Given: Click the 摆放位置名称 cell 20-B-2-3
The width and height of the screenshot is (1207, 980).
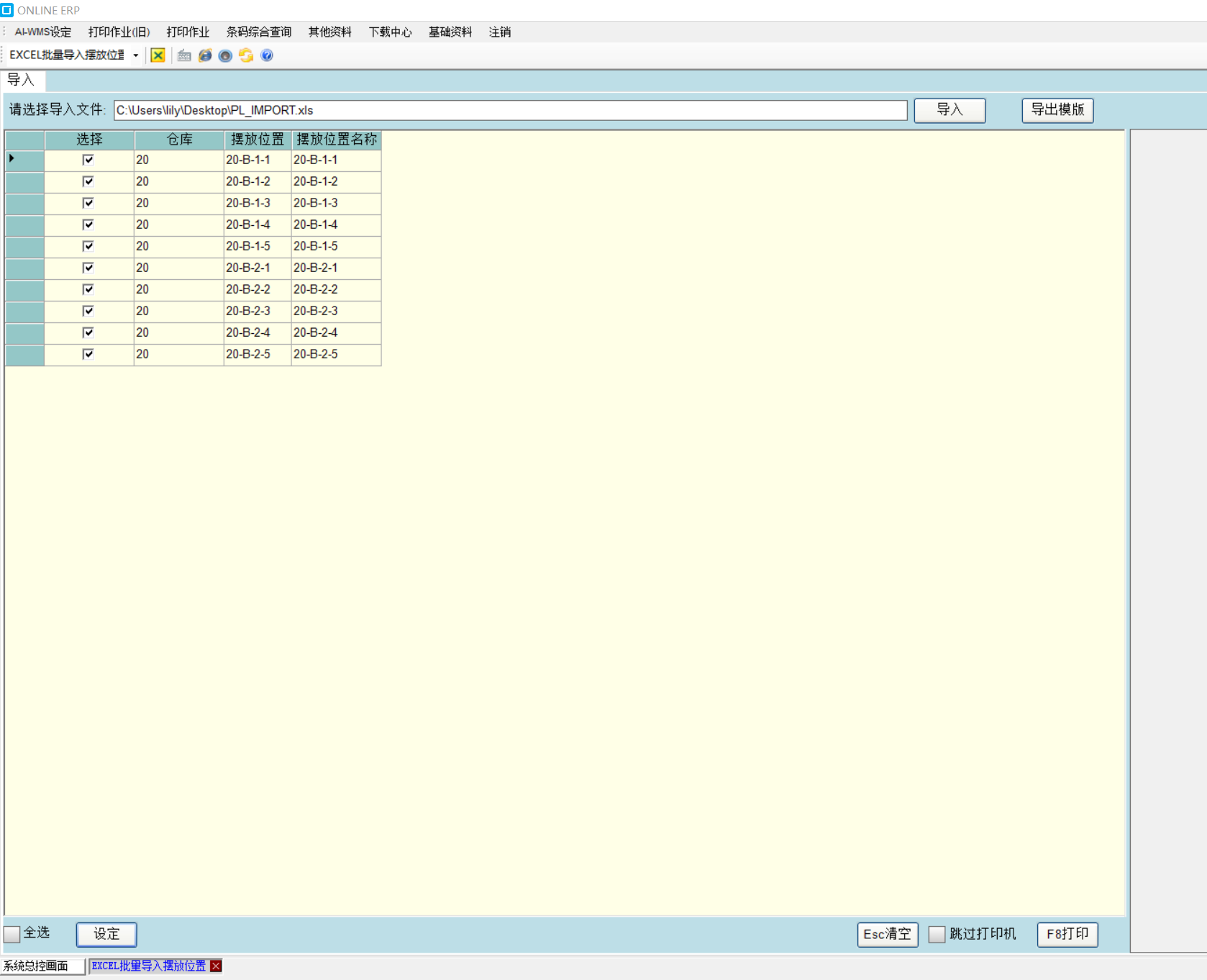Looking at the screenshot, I should click(x=336, y=311).
